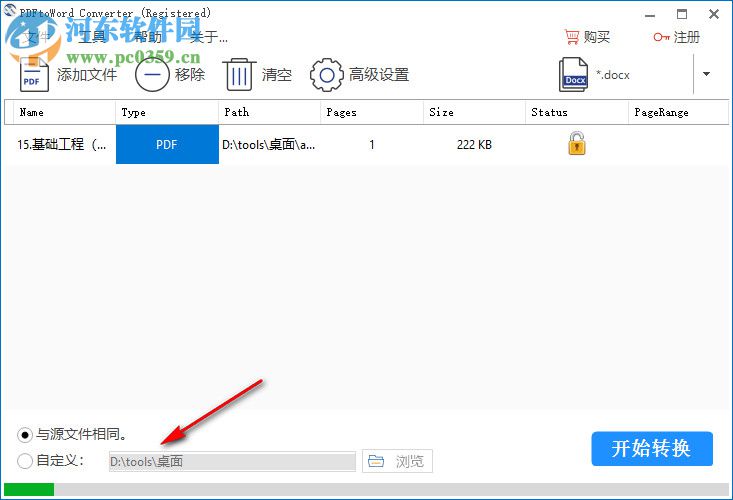This screenshot has height=500, width=733.
Task: Click the folder icon on Browse button
Action: click(x=376, y=461)
